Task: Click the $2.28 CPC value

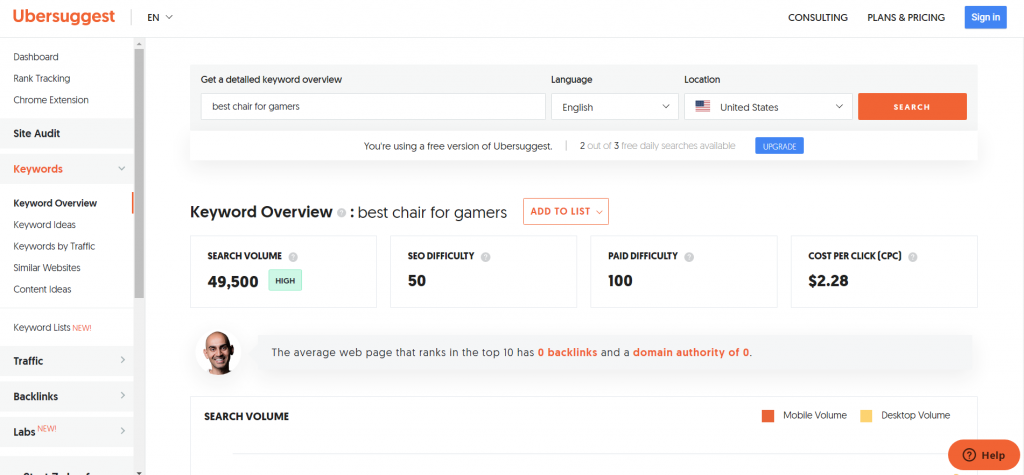Action: [x=828, y=281]
